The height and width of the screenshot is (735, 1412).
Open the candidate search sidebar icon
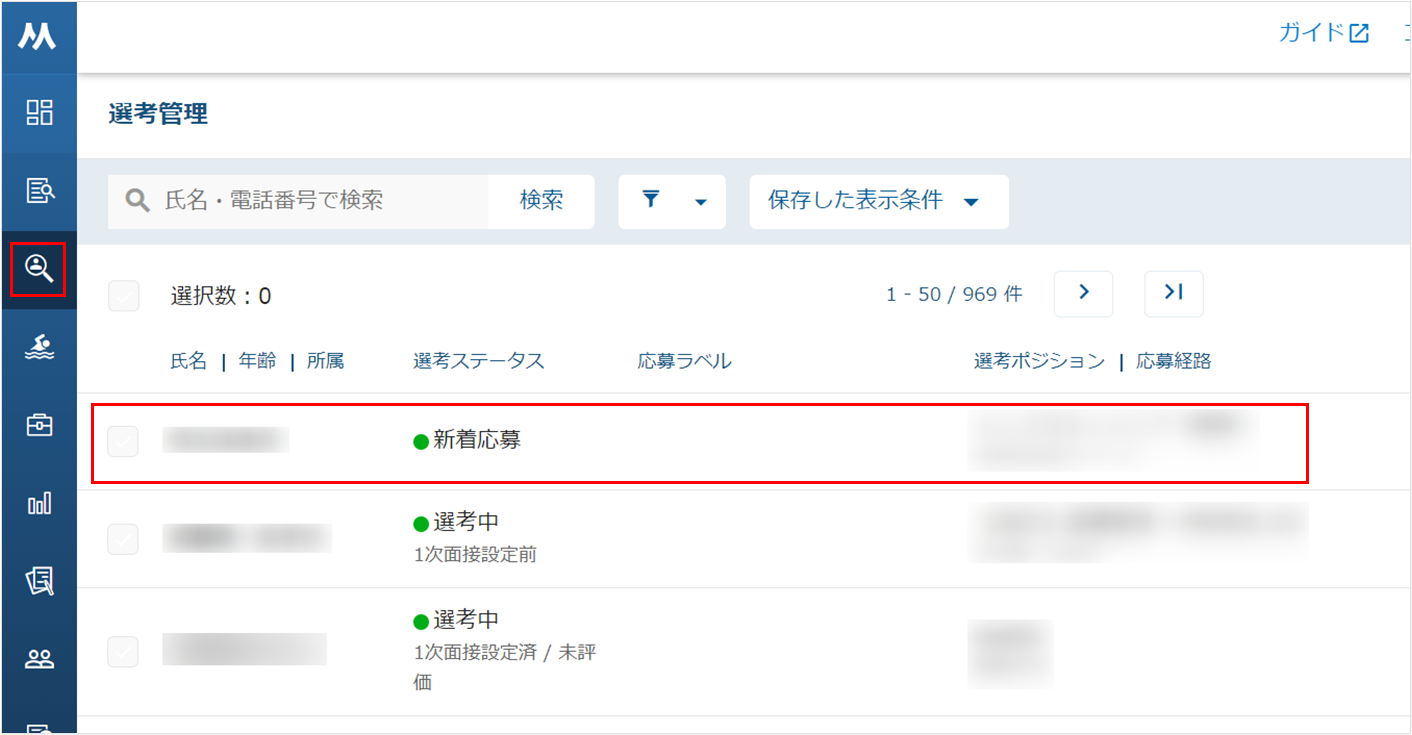coord(39,268)
